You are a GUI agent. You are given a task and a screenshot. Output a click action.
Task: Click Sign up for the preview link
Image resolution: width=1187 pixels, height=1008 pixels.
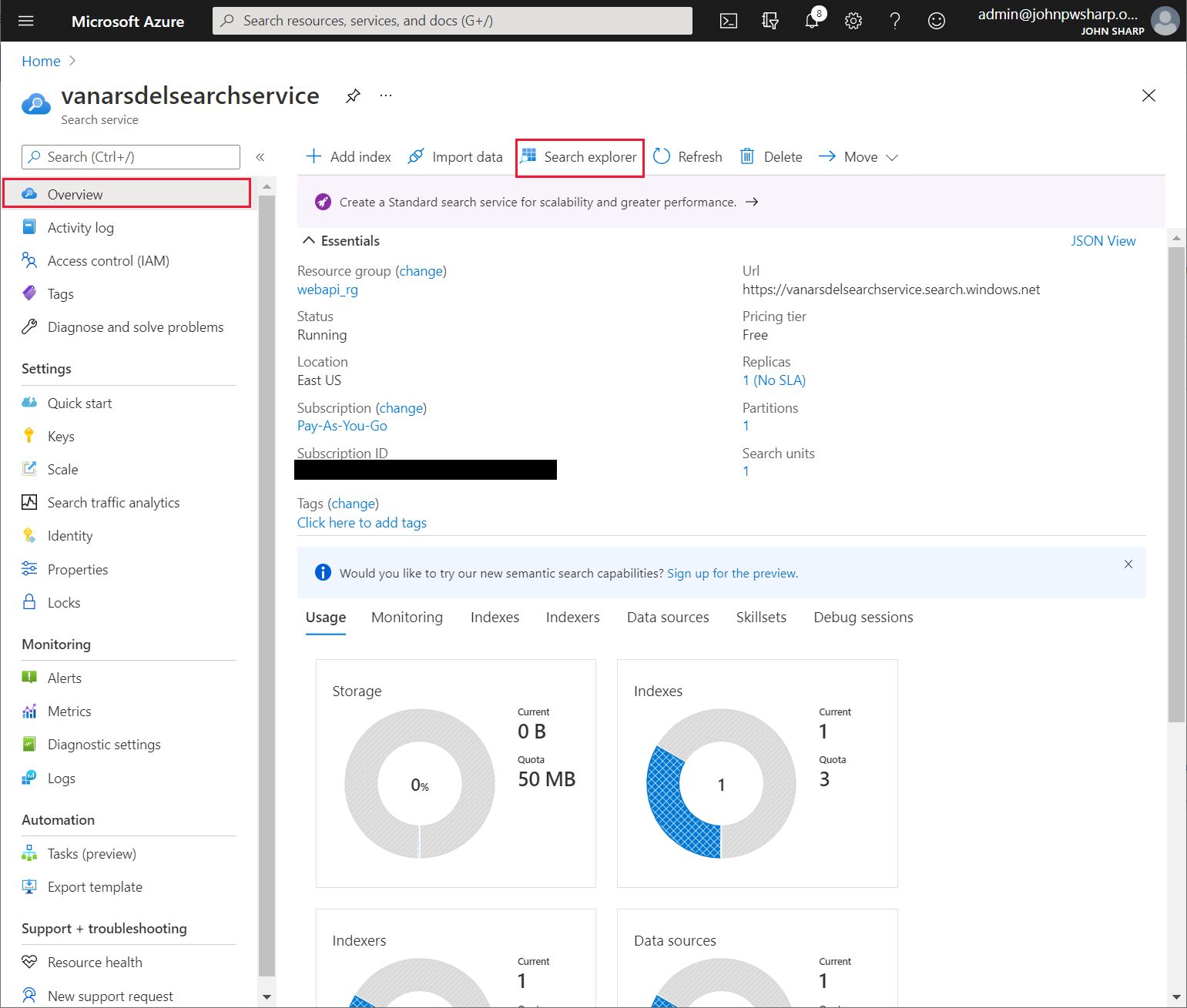coord(733,574)
